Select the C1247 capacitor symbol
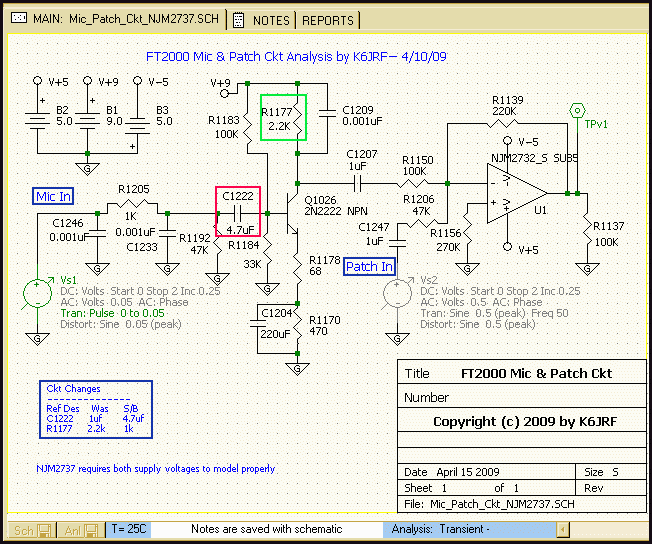Image resolution: width=652 pixels, height=544 pixels. 398,243
